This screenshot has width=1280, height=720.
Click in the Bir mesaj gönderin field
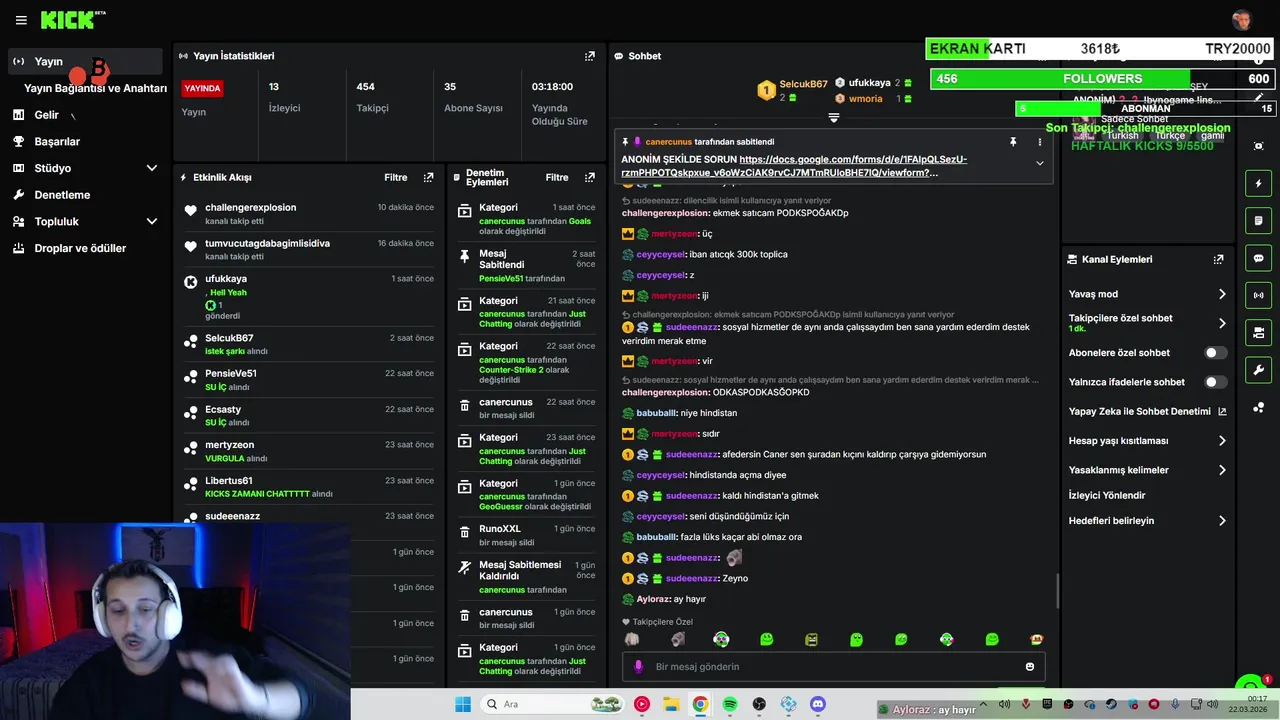[x=835, y=667]
